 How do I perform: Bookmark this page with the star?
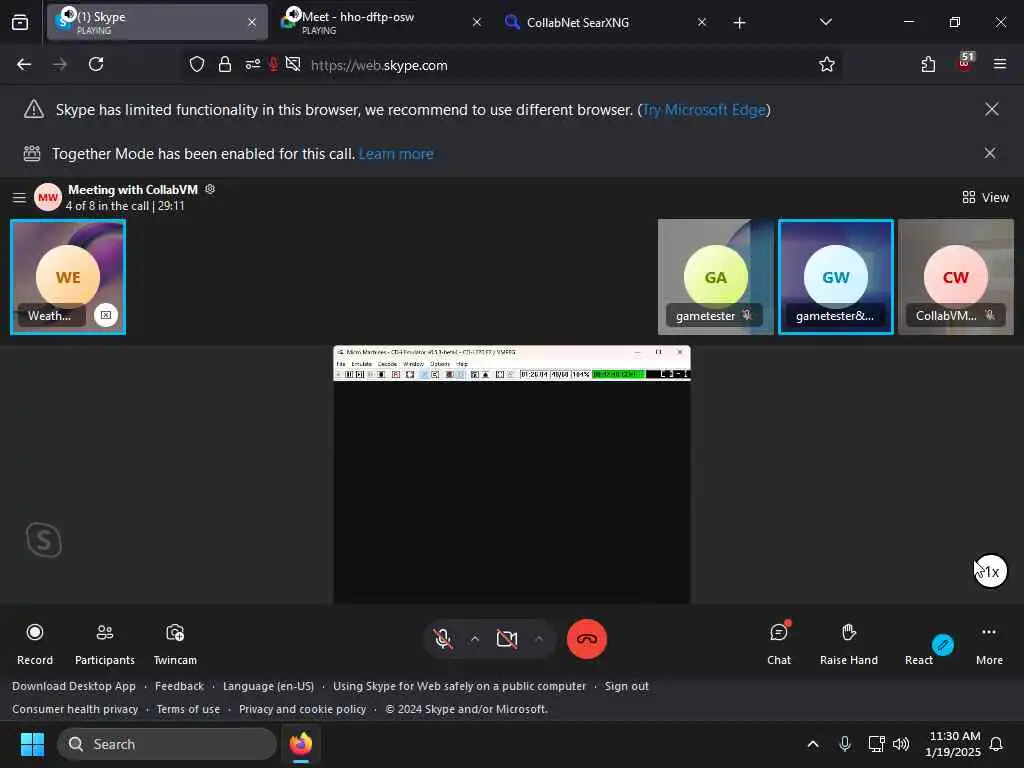pyautogui.click(x=826, y=64)
